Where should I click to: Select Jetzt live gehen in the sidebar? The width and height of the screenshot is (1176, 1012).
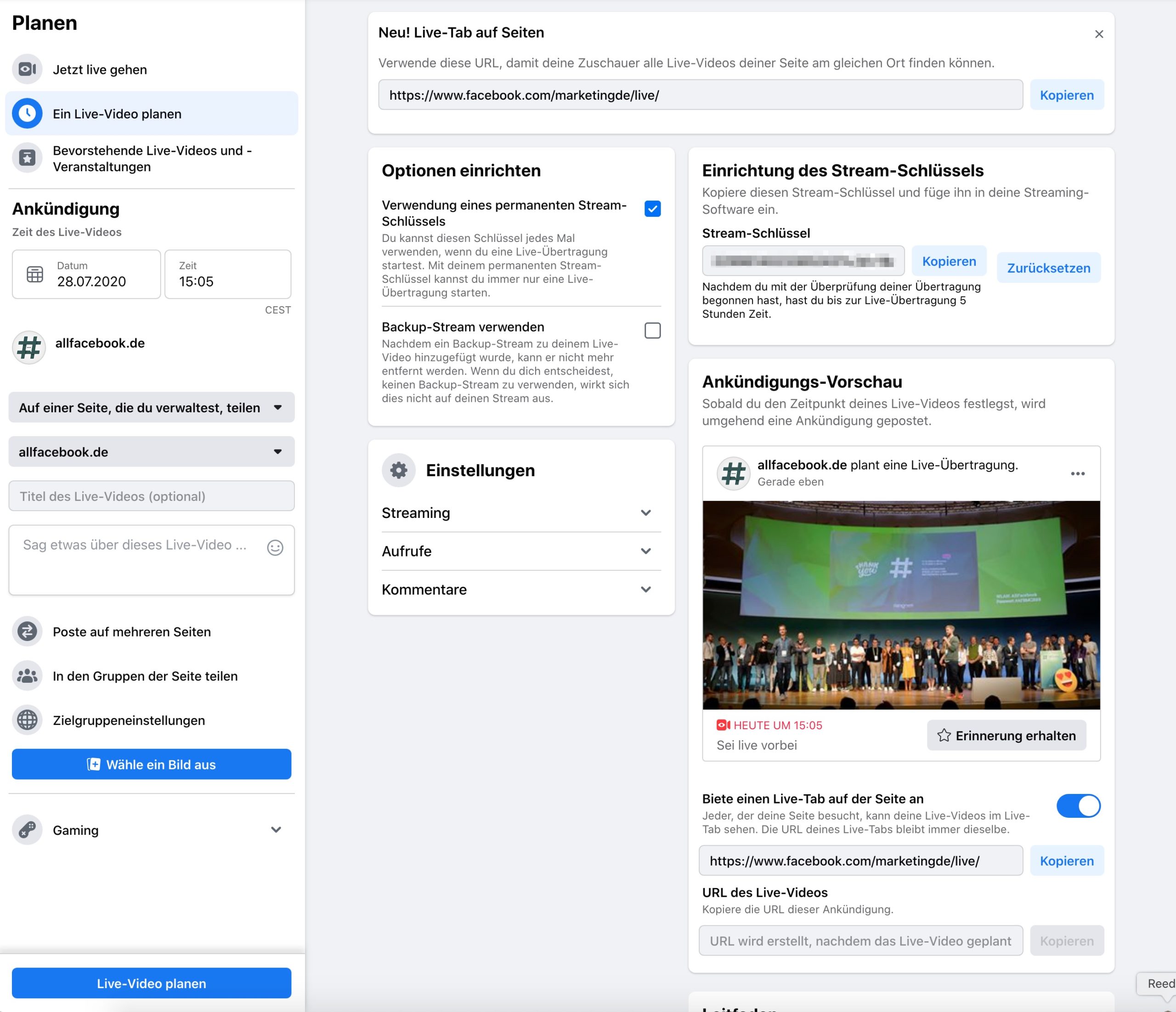point(152,69)
